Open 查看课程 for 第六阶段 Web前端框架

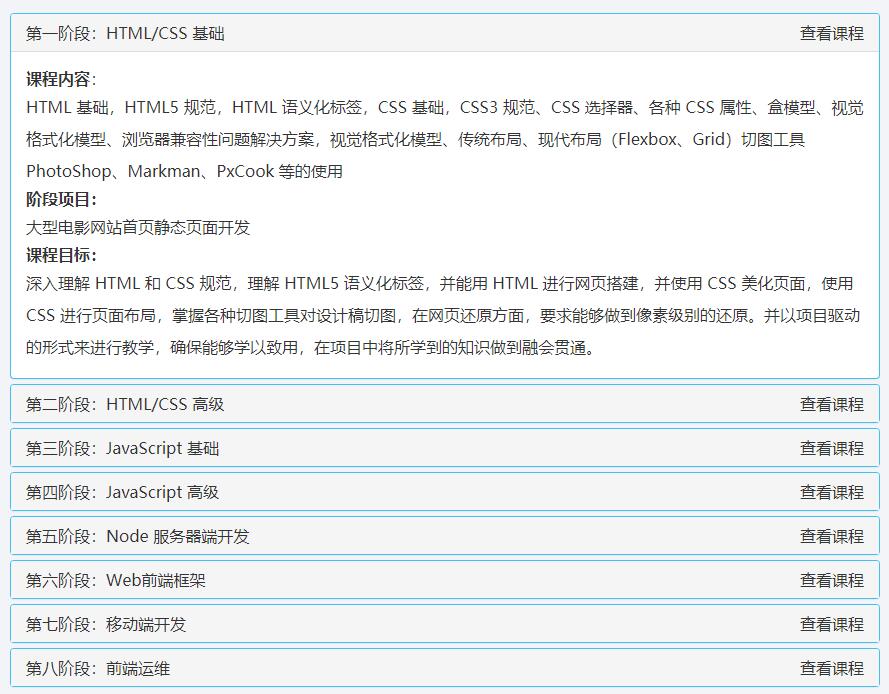tap(832, 580)
